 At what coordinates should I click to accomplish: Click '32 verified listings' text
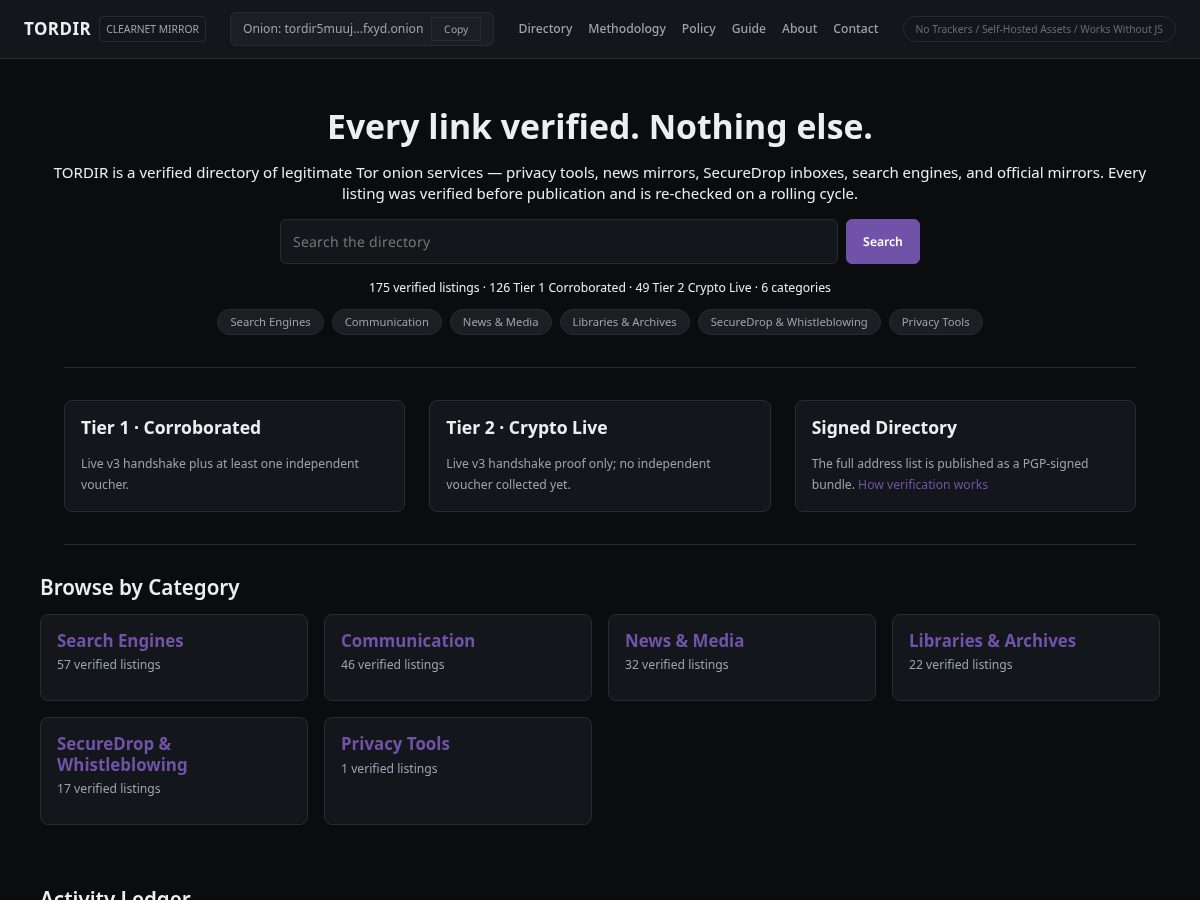pyautogui.click(x=677, y=665)
